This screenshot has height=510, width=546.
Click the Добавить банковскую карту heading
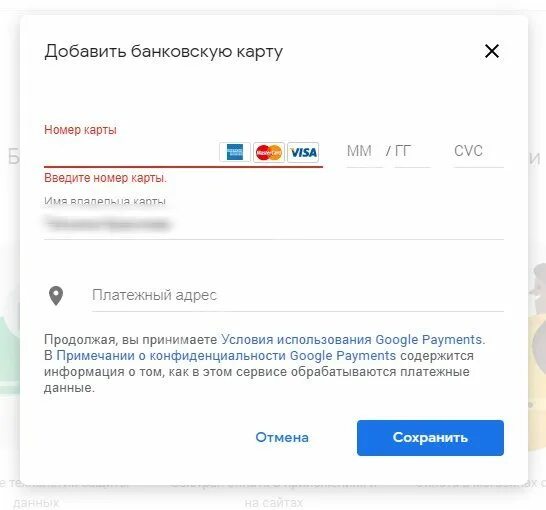tap(164, 52)
